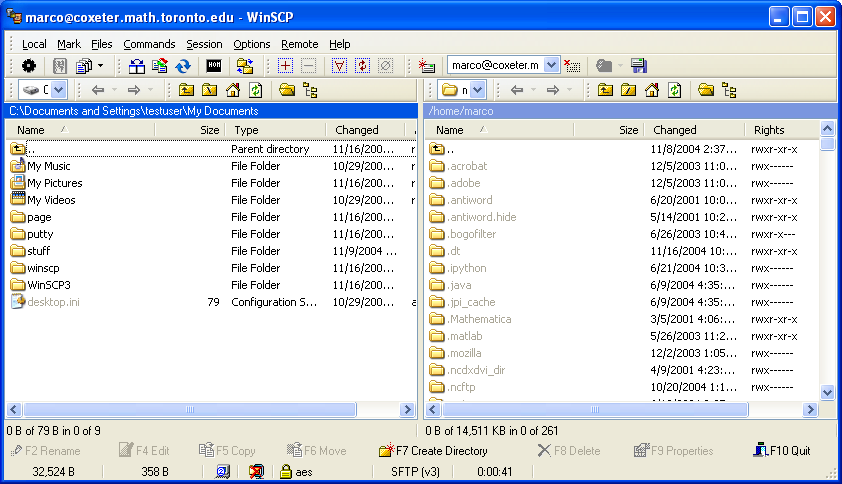Click the aes encryption lock status icon
842x484 pixels.
(286, 472)
